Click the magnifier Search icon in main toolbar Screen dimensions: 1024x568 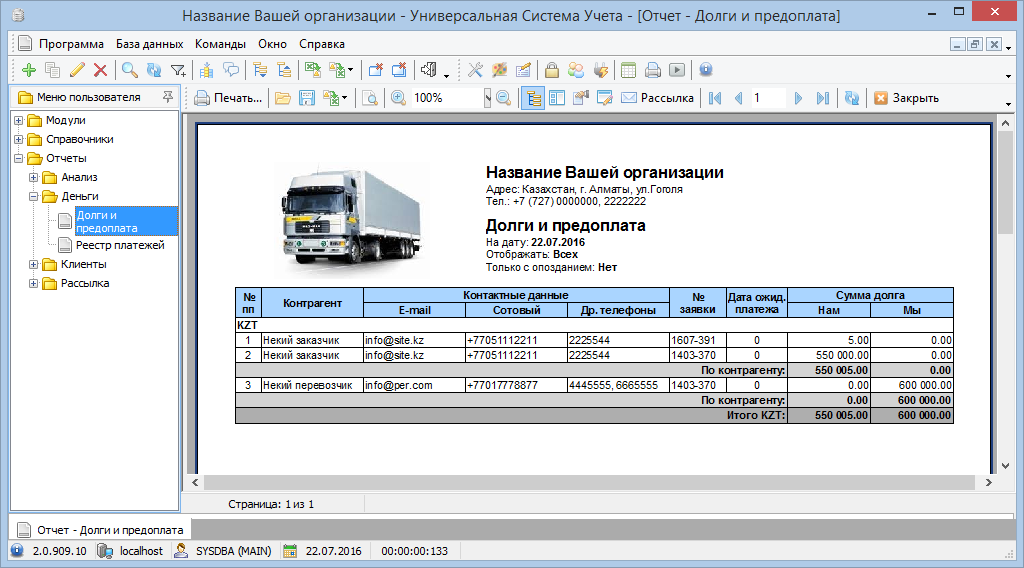[129, 70]
